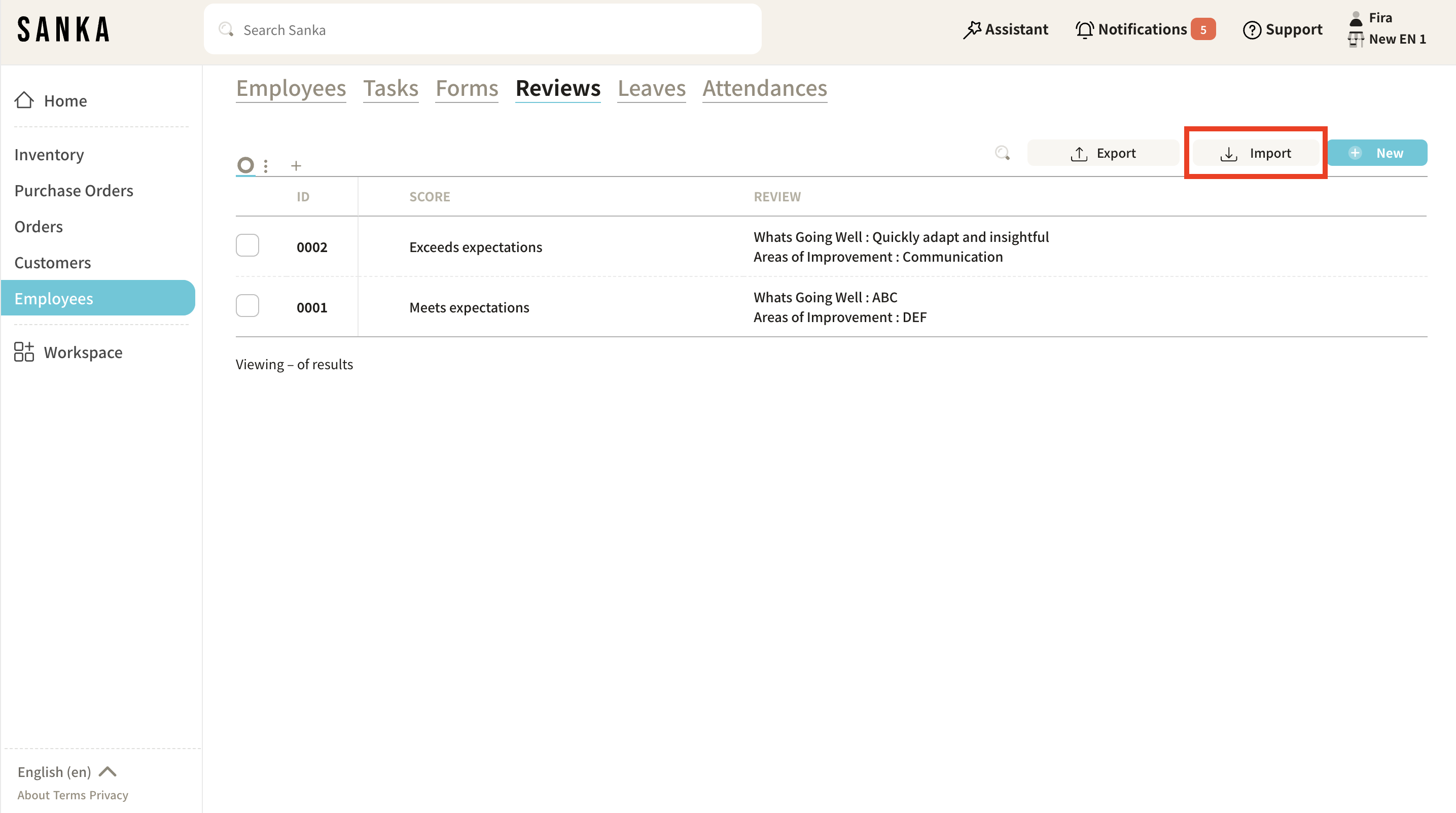Click the Fira user profile icon
This screenshot has width=1456, height=813.
[1356, 19]
